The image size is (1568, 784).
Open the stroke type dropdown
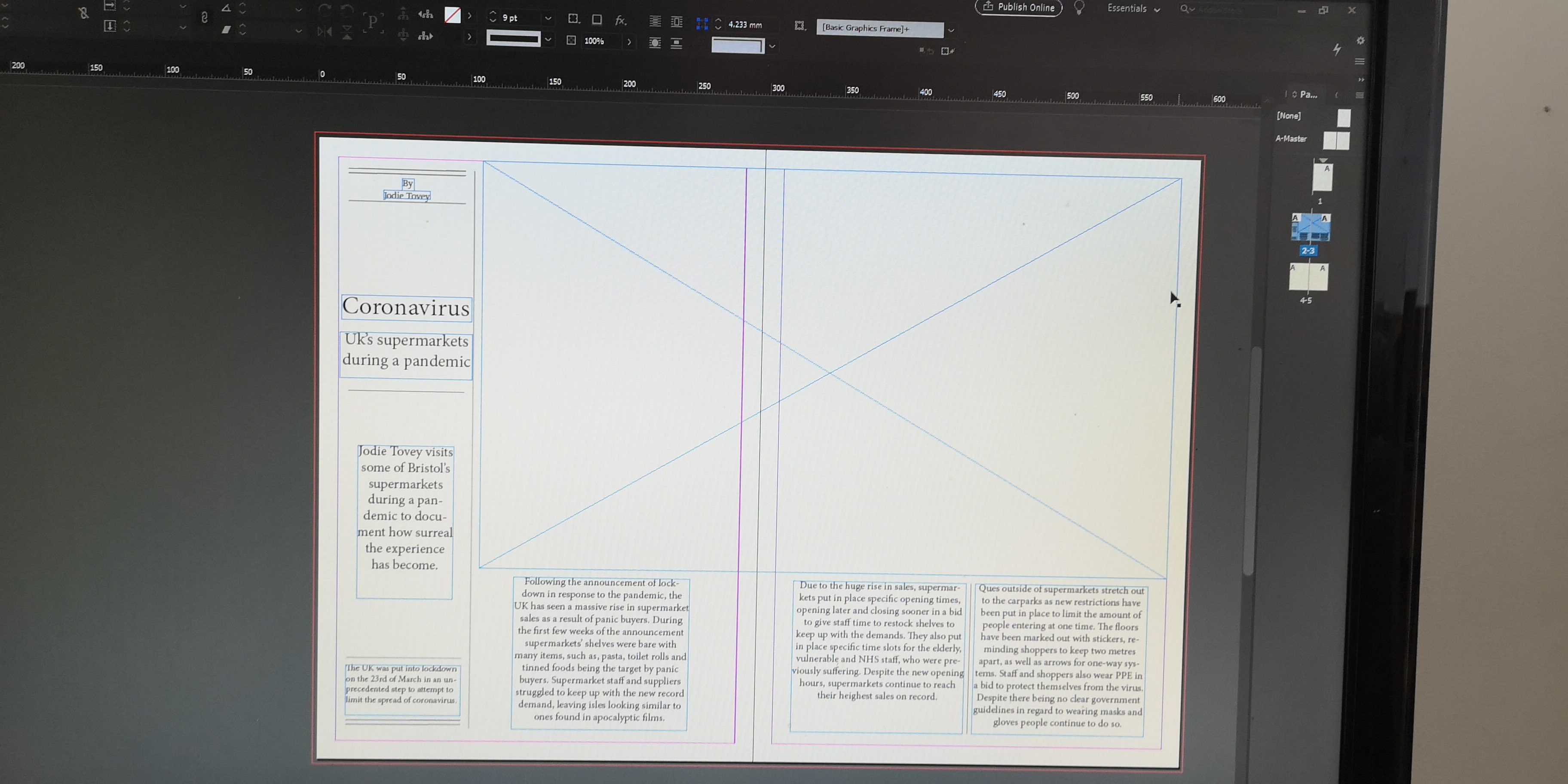pos(548,40)
